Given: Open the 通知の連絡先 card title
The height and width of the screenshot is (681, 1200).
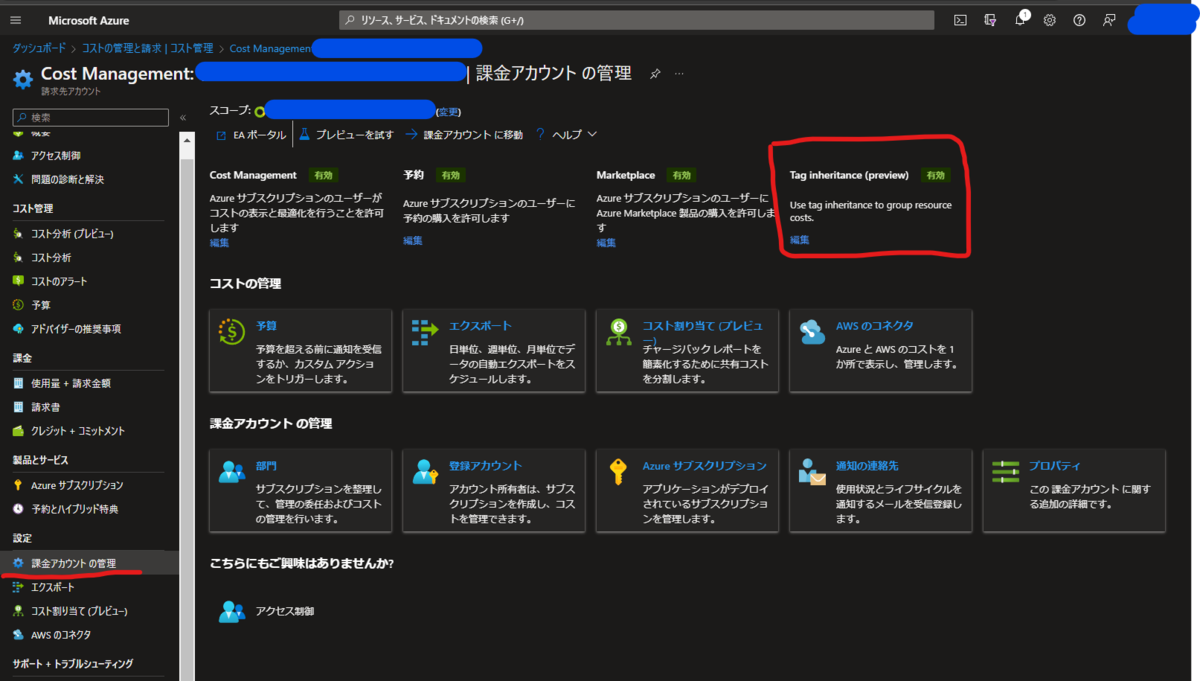Looking at the screenshot, I should pos(867,466).
